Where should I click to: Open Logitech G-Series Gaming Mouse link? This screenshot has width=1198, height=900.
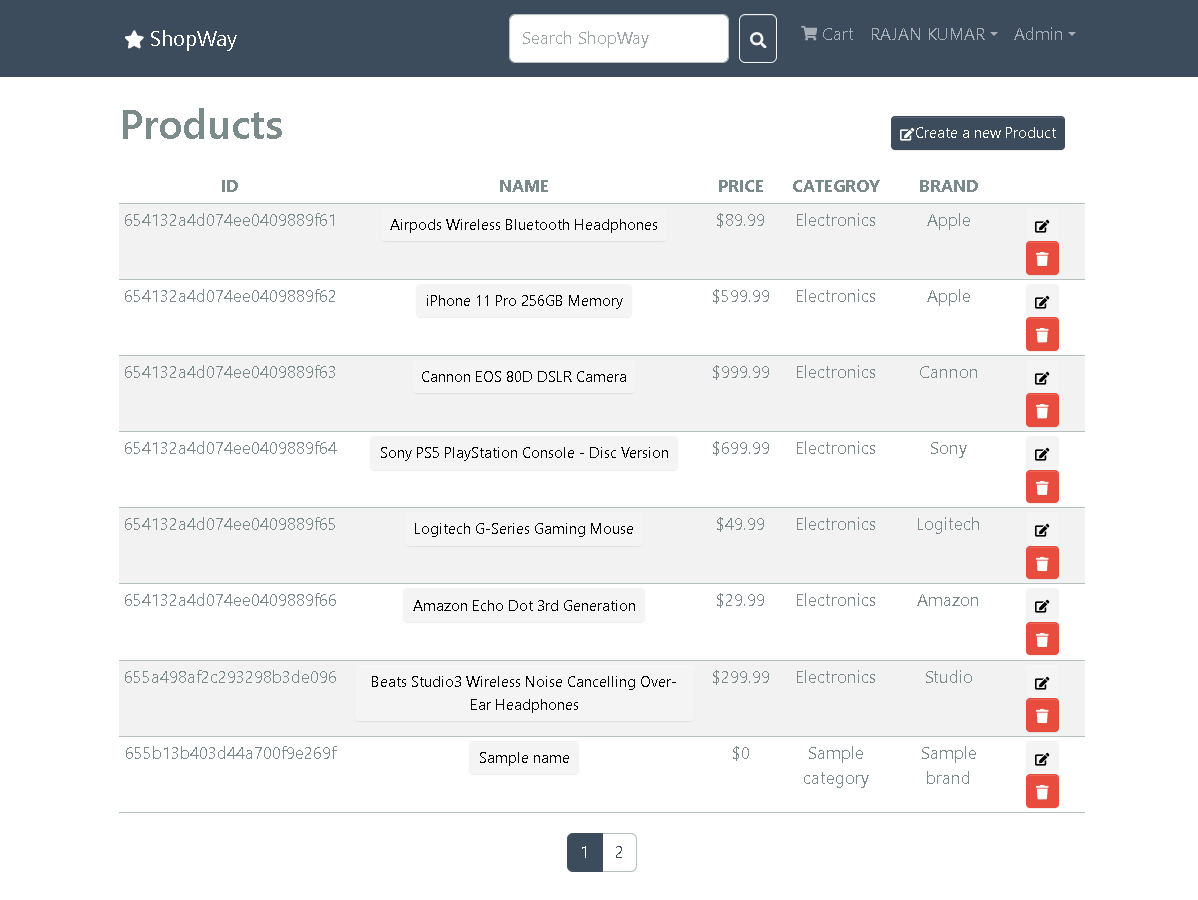coord(523,529)
